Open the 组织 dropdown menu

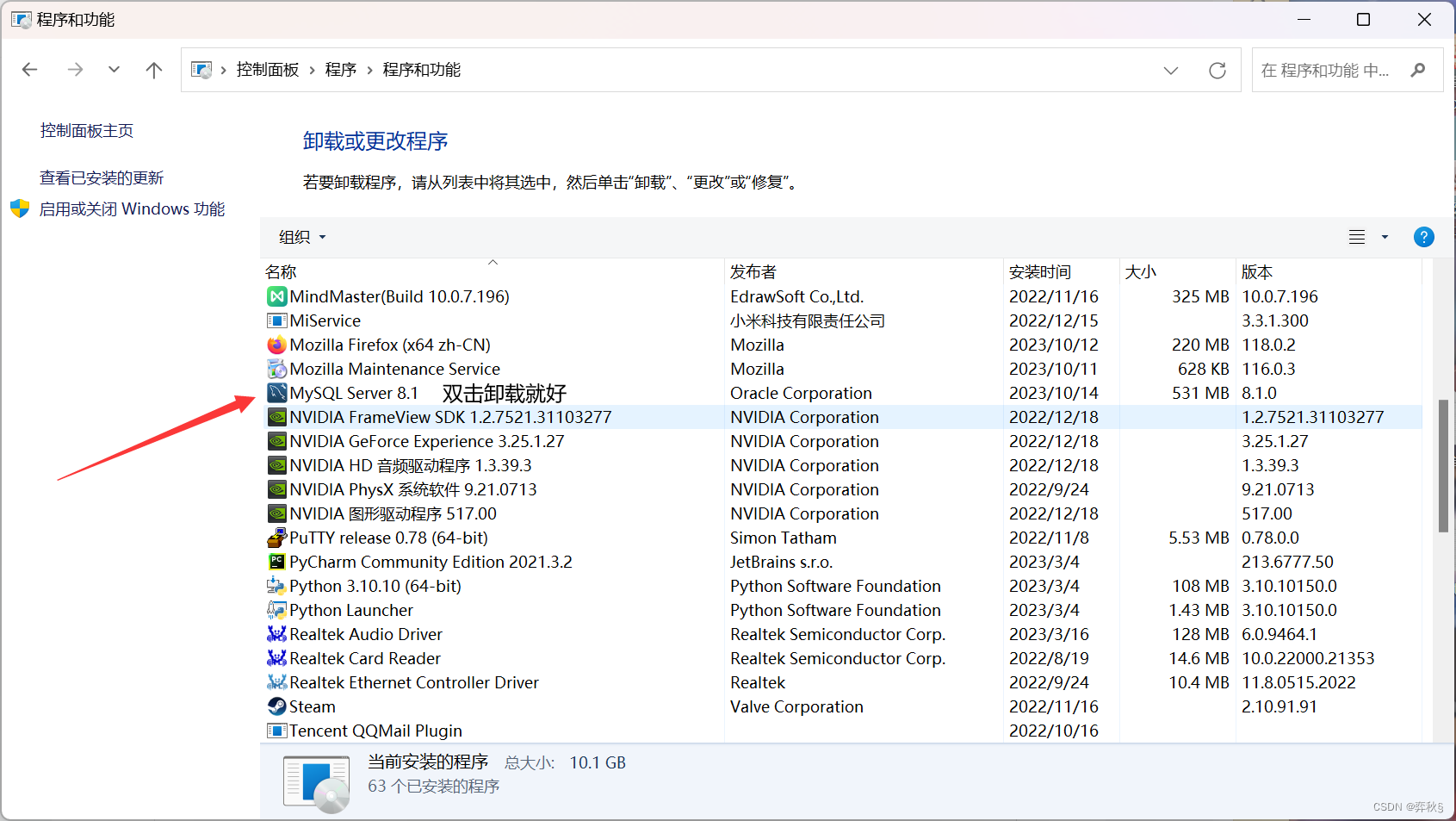302,237
